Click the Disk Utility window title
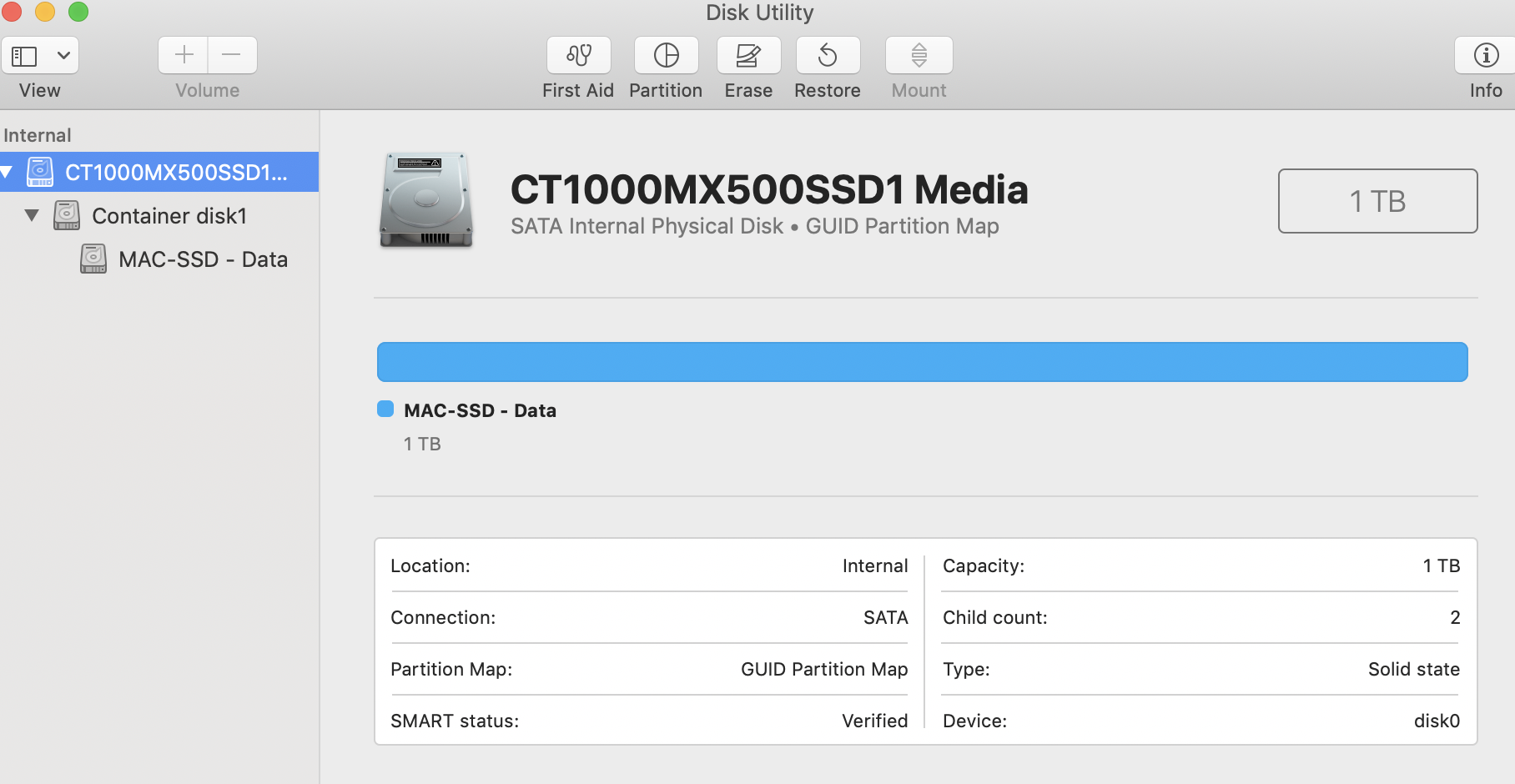Image resolution: width=1515 pixels, height=784 pixels. [759, 13]
